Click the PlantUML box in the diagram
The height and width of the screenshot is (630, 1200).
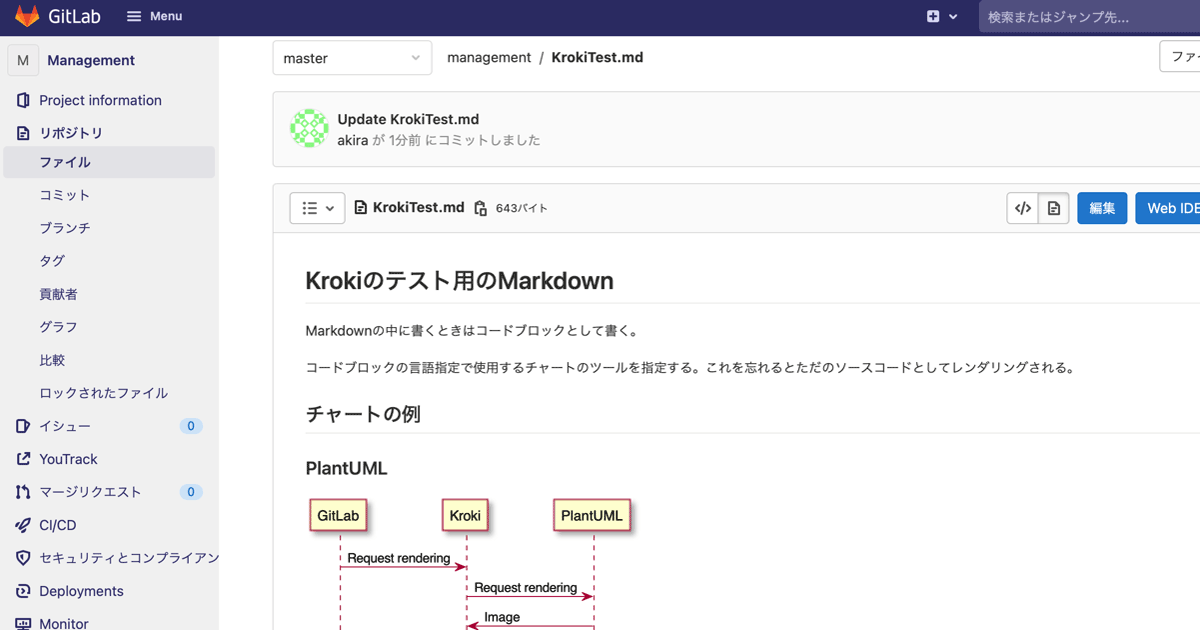[x=592, y=516]
